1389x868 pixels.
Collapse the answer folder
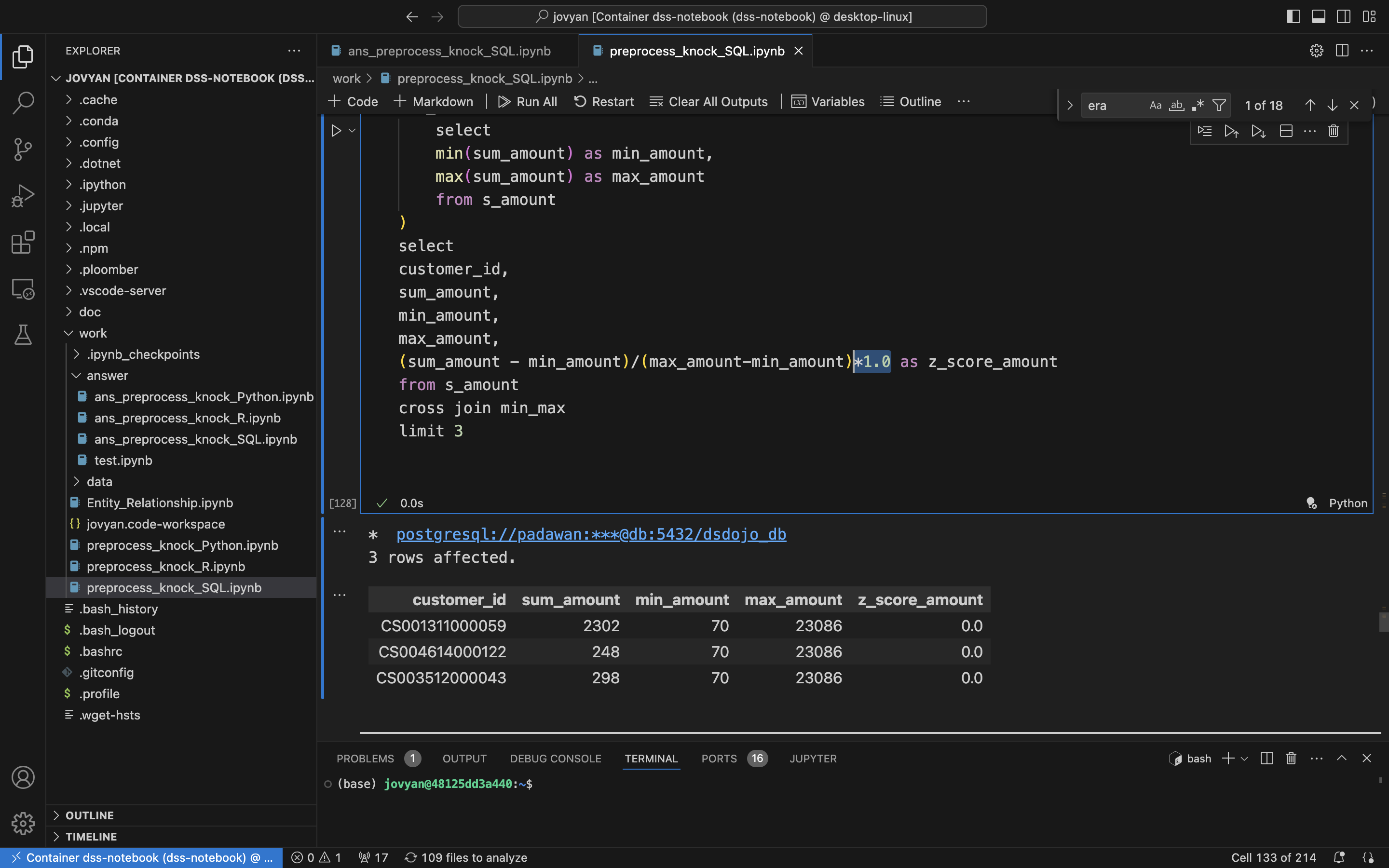click(x=181, y=376)
